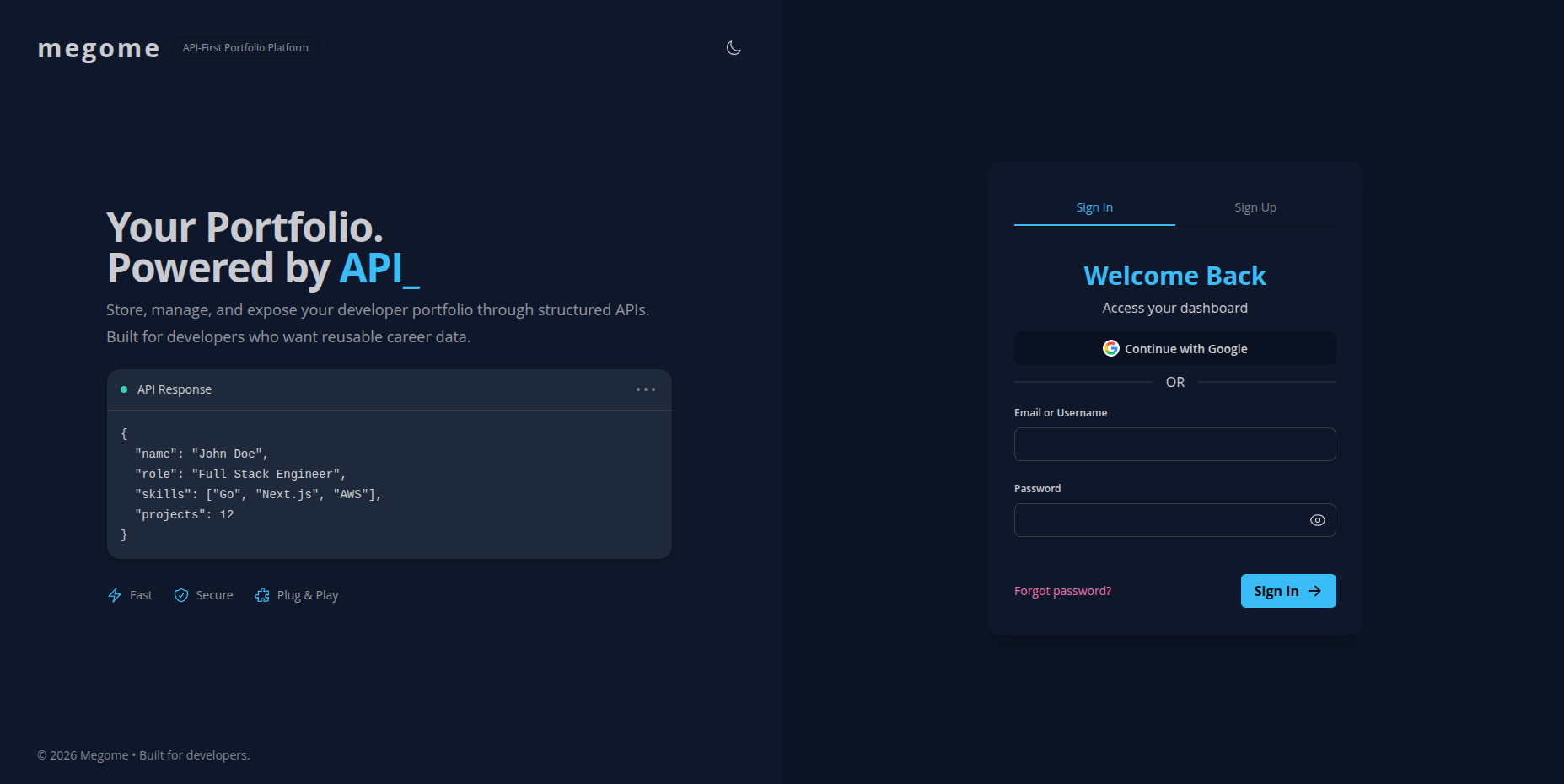Viewport: 1564px width, 784px height.
Task: Show password using the eye icon
Action: [1318, 520]
